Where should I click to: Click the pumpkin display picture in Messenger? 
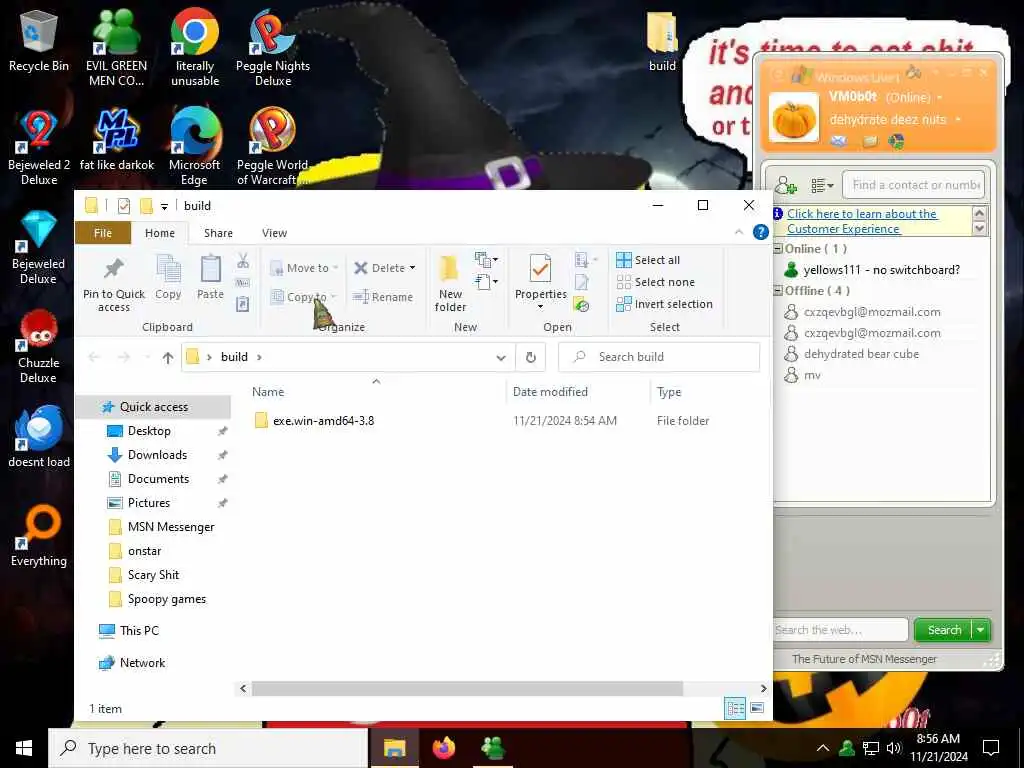793,118
